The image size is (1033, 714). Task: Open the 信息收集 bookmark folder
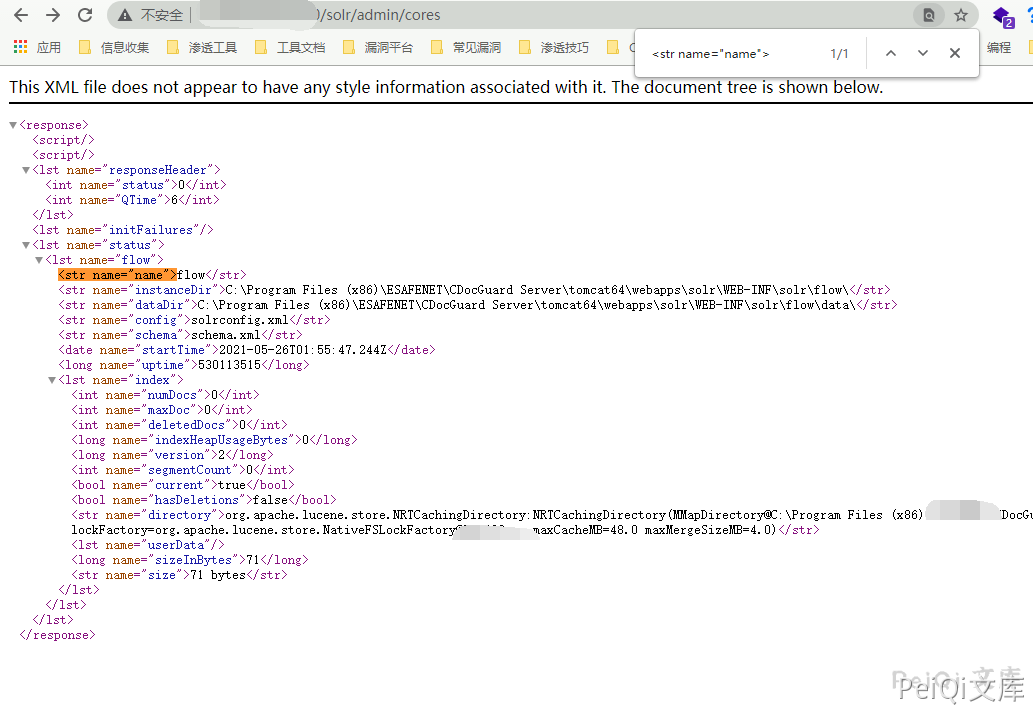114,47
